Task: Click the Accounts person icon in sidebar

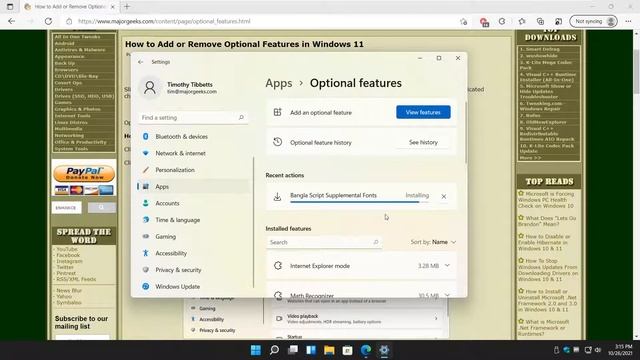Action: pyautogui.click(x=146, y=203)
